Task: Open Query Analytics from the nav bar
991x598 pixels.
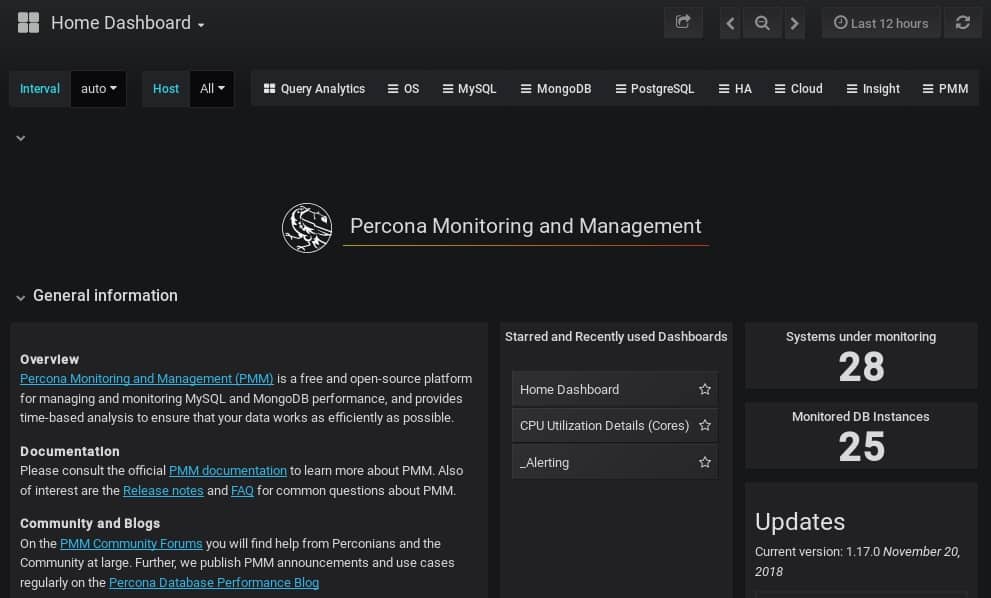Action: [314, 88]
